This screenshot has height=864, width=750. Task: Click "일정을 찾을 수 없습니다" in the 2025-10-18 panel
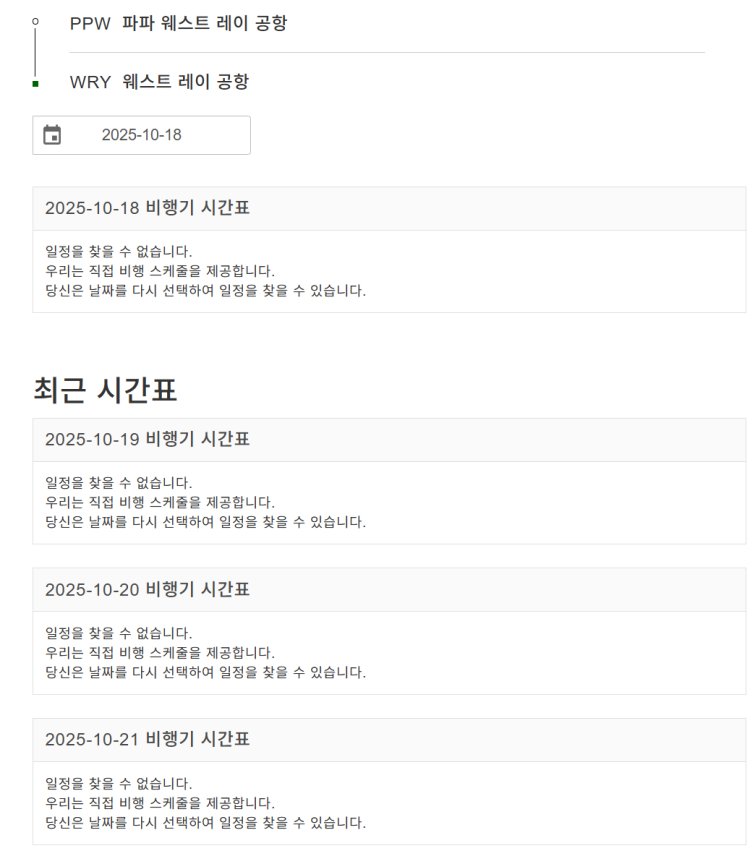(x=119, y=251)
